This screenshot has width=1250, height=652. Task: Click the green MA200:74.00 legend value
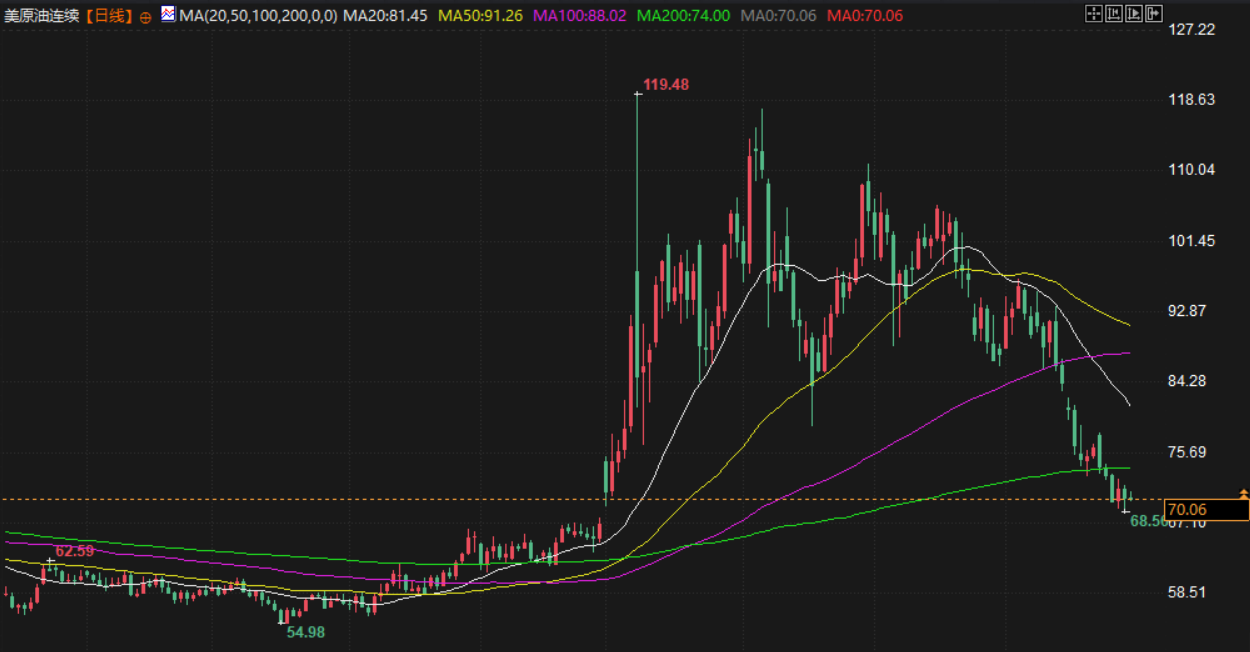[x=683, y=16]
